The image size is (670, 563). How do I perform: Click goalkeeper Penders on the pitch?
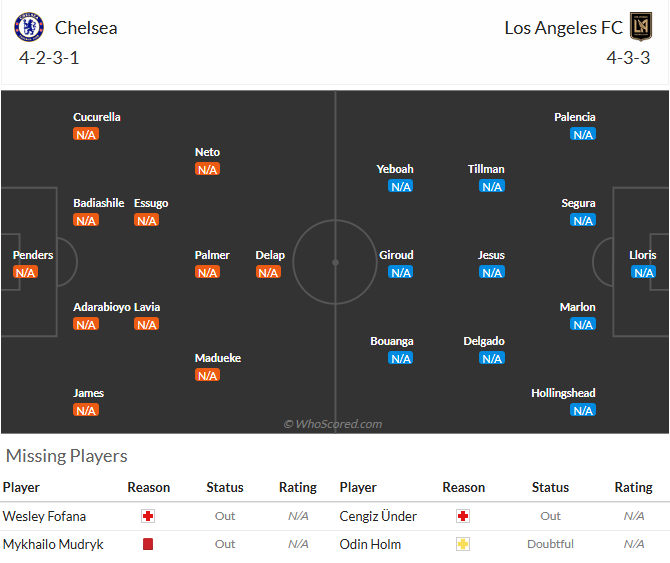click(x=33, y=255)
